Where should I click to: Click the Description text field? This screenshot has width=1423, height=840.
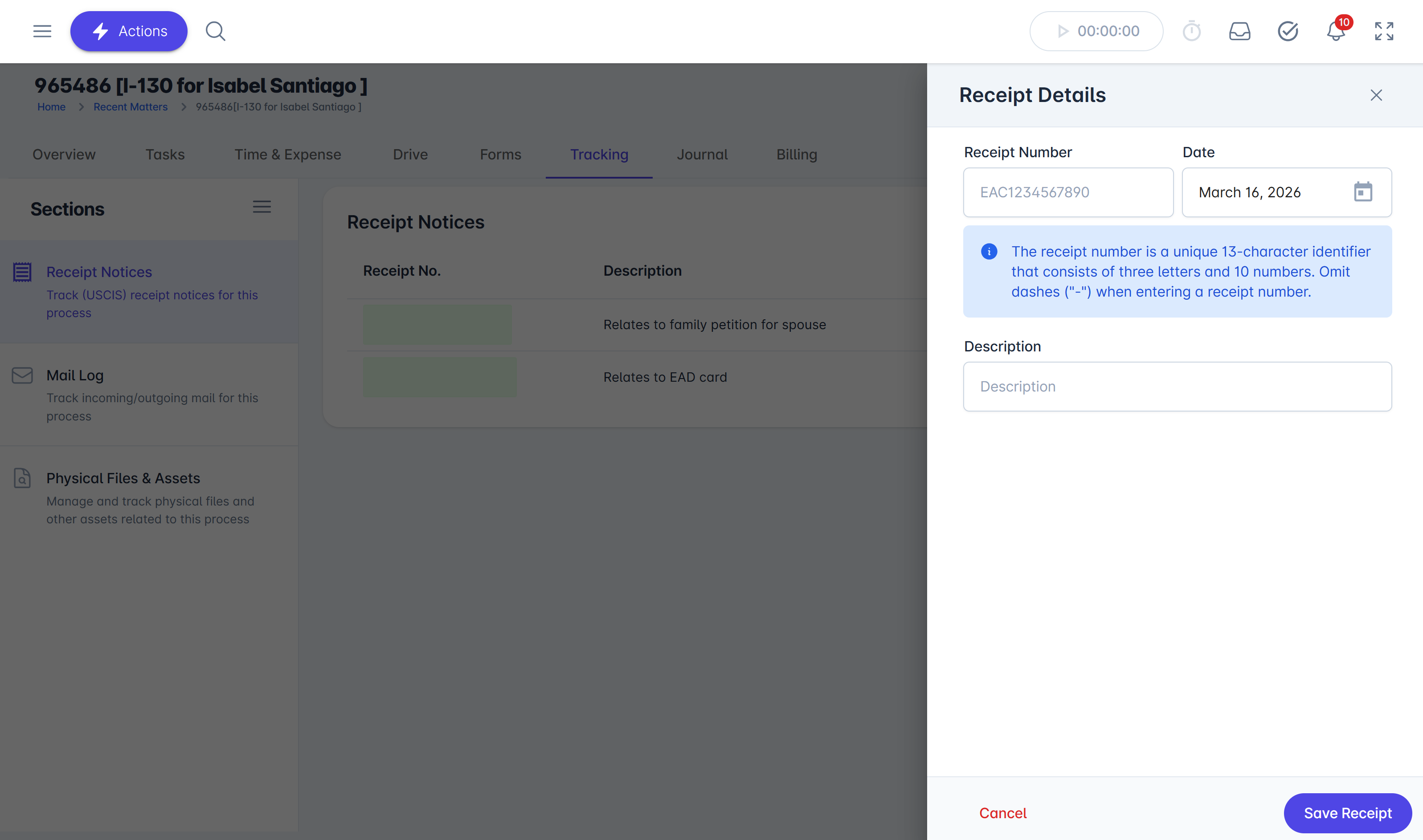(1177, 387)
